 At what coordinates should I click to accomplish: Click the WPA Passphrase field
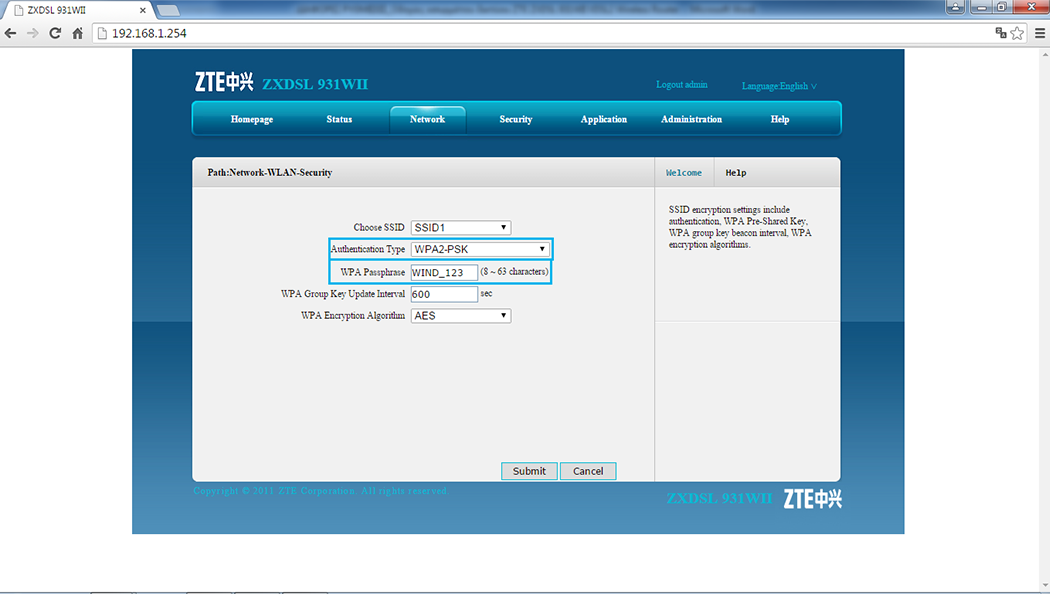[x=444, y=272]
